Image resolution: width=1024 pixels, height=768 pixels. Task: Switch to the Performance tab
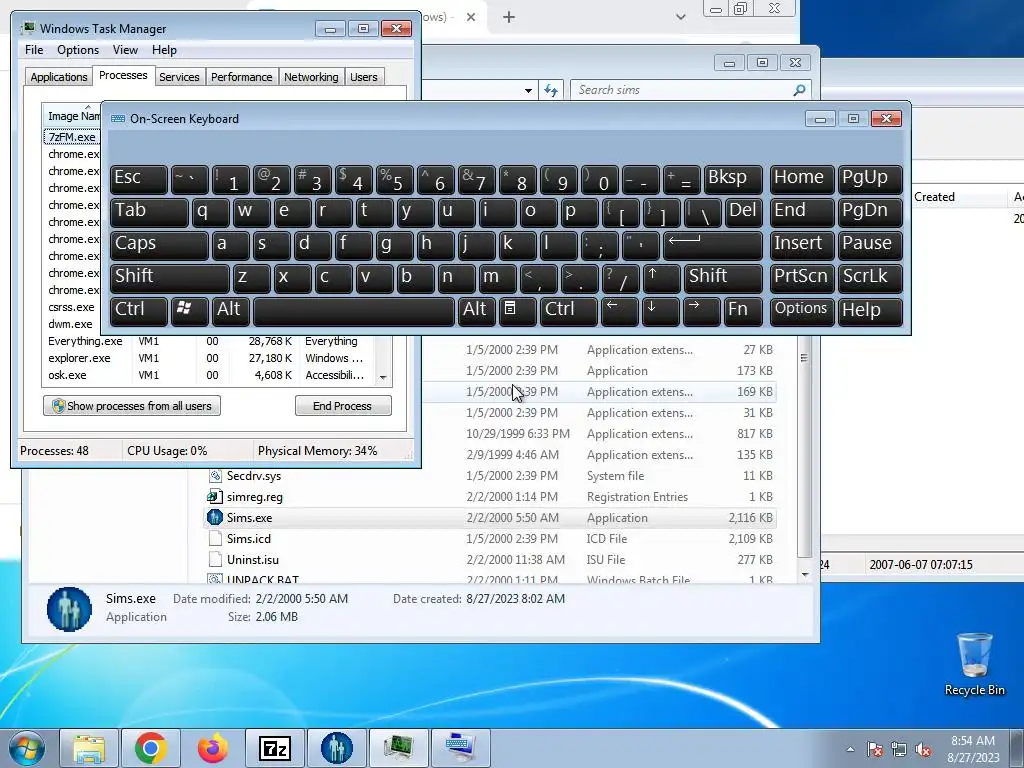click(x=242, y=77)
